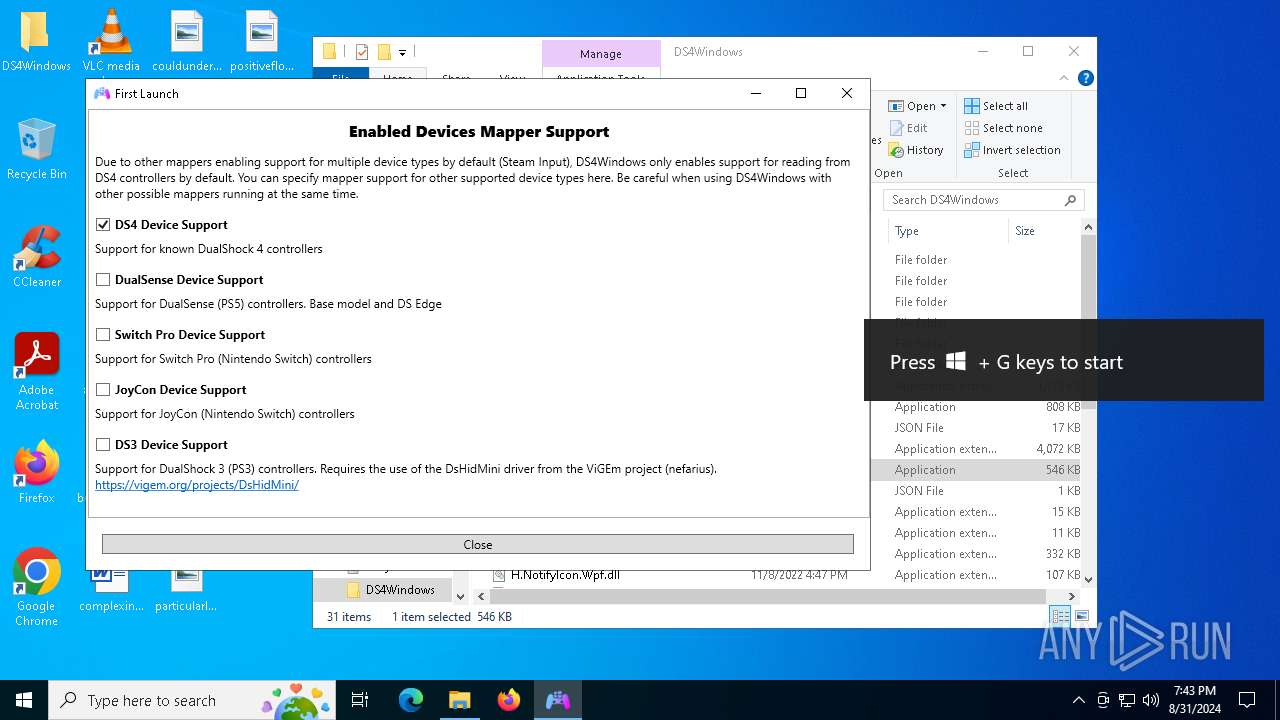This screenshot has height=720, width=1280.
Task: Click the Search DS4Windows field
Action: (x=984, y=200)
